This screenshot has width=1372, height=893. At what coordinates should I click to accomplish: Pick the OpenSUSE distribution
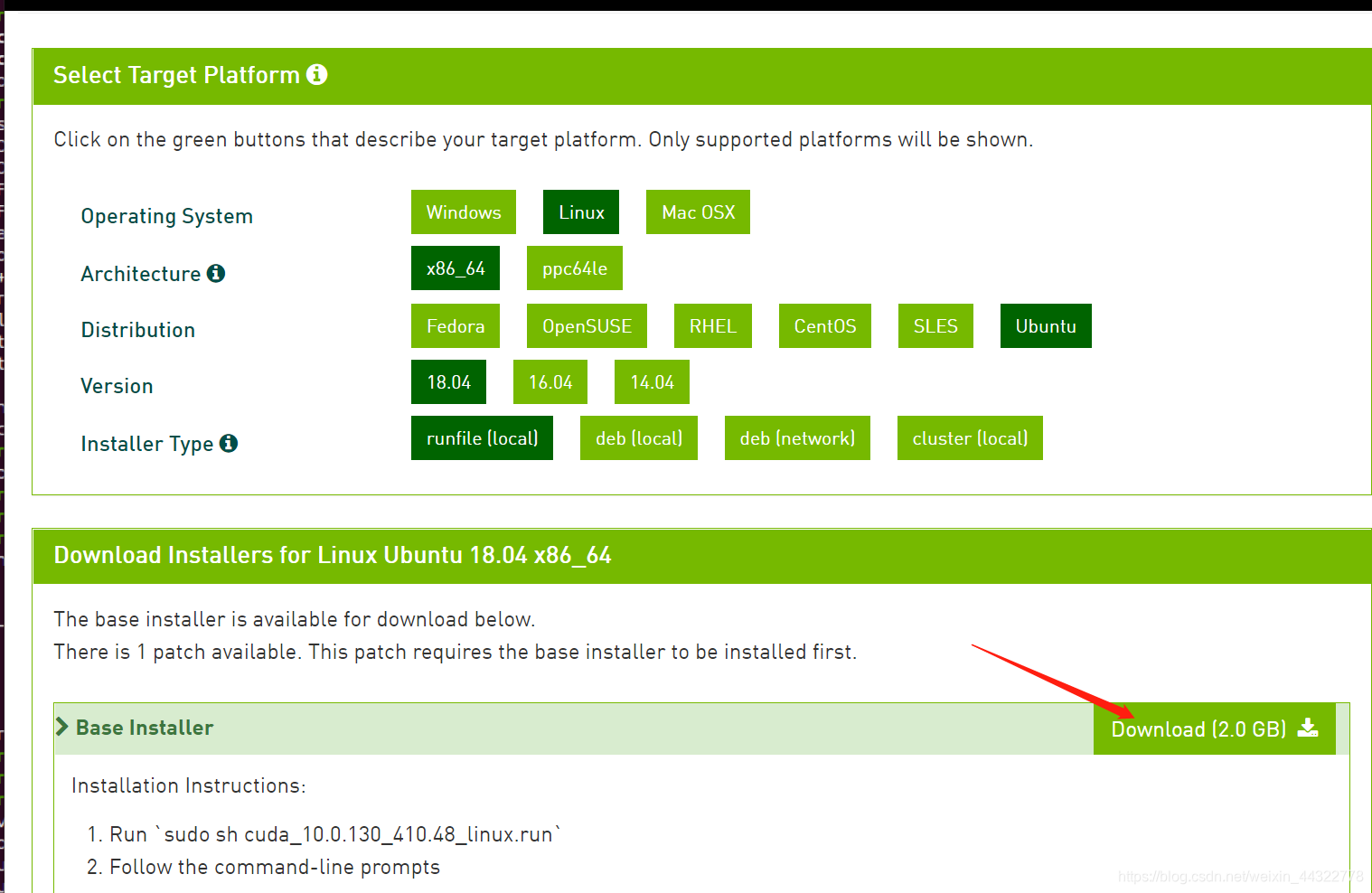pos(587,326)
